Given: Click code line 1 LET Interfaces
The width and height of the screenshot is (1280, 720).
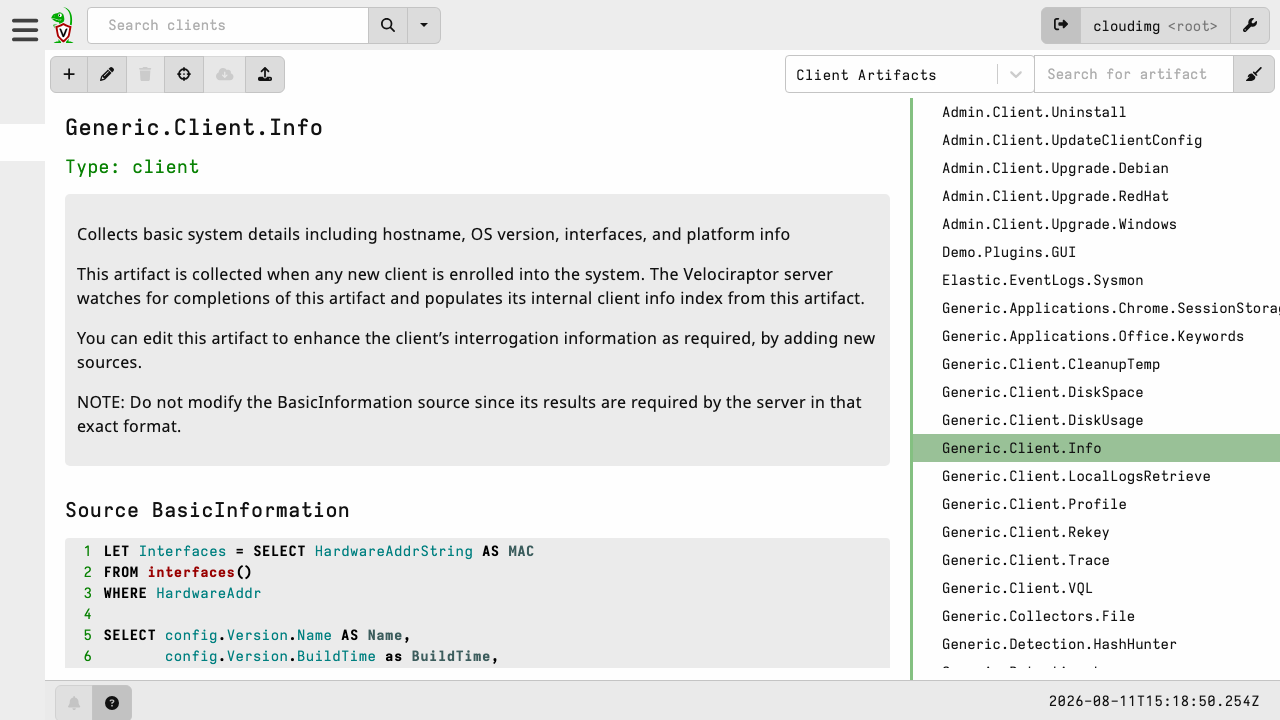Looking at the screenshot, I should 319,551.
